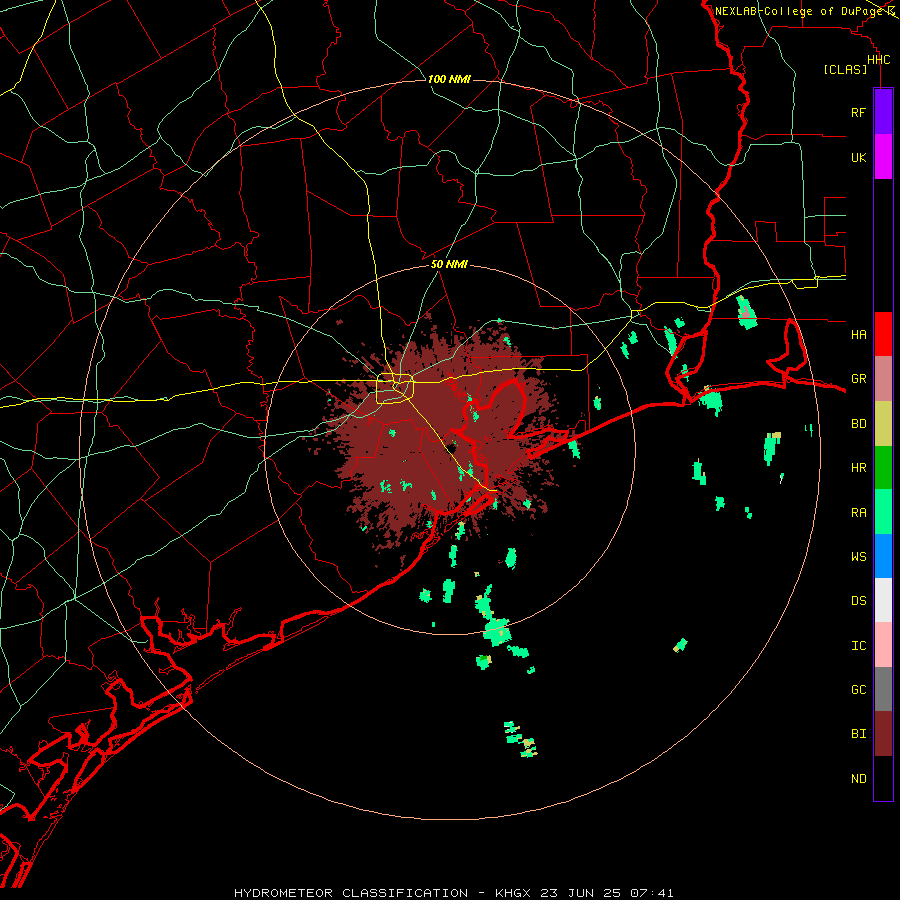Click the WS legend label
Image resolution: width=900 pixels, height=900 pixels.
tap(858, 556)
